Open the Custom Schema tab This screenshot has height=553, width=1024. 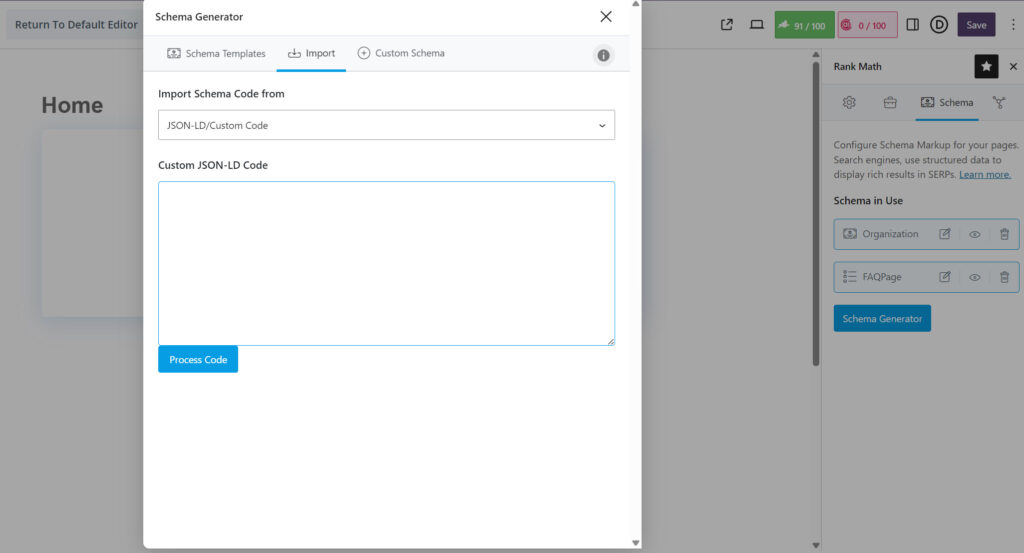401,54
